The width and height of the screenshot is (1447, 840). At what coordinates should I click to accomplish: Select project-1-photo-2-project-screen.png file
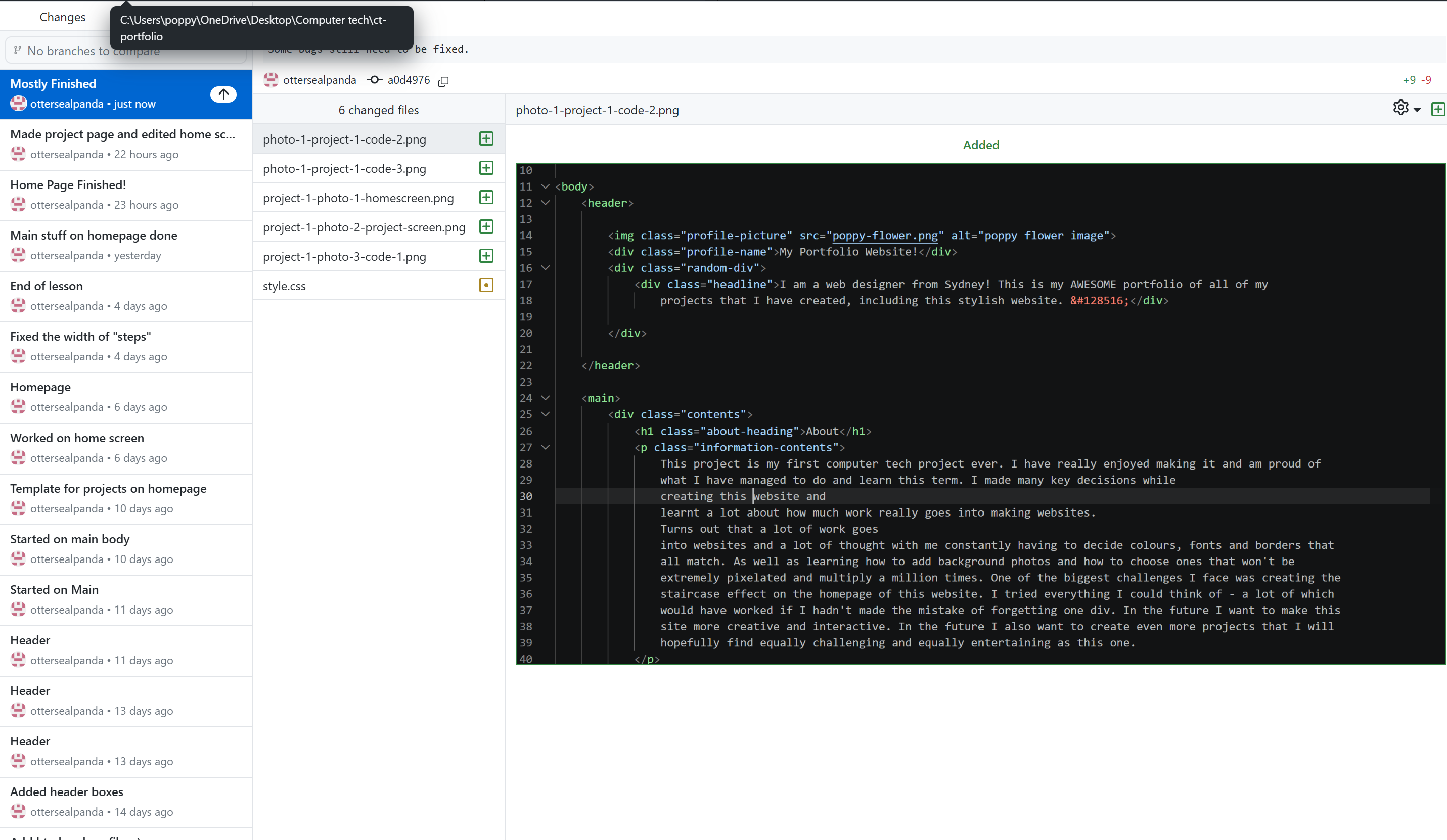[x=364, y=227]
